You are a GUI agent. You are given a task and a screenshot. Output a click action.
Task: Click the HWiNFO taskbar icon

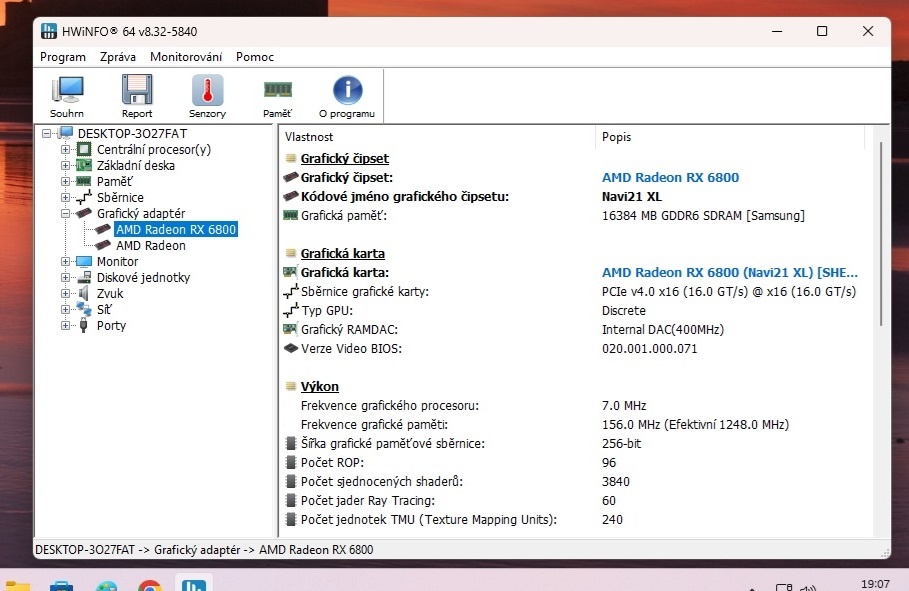[193, 584]
